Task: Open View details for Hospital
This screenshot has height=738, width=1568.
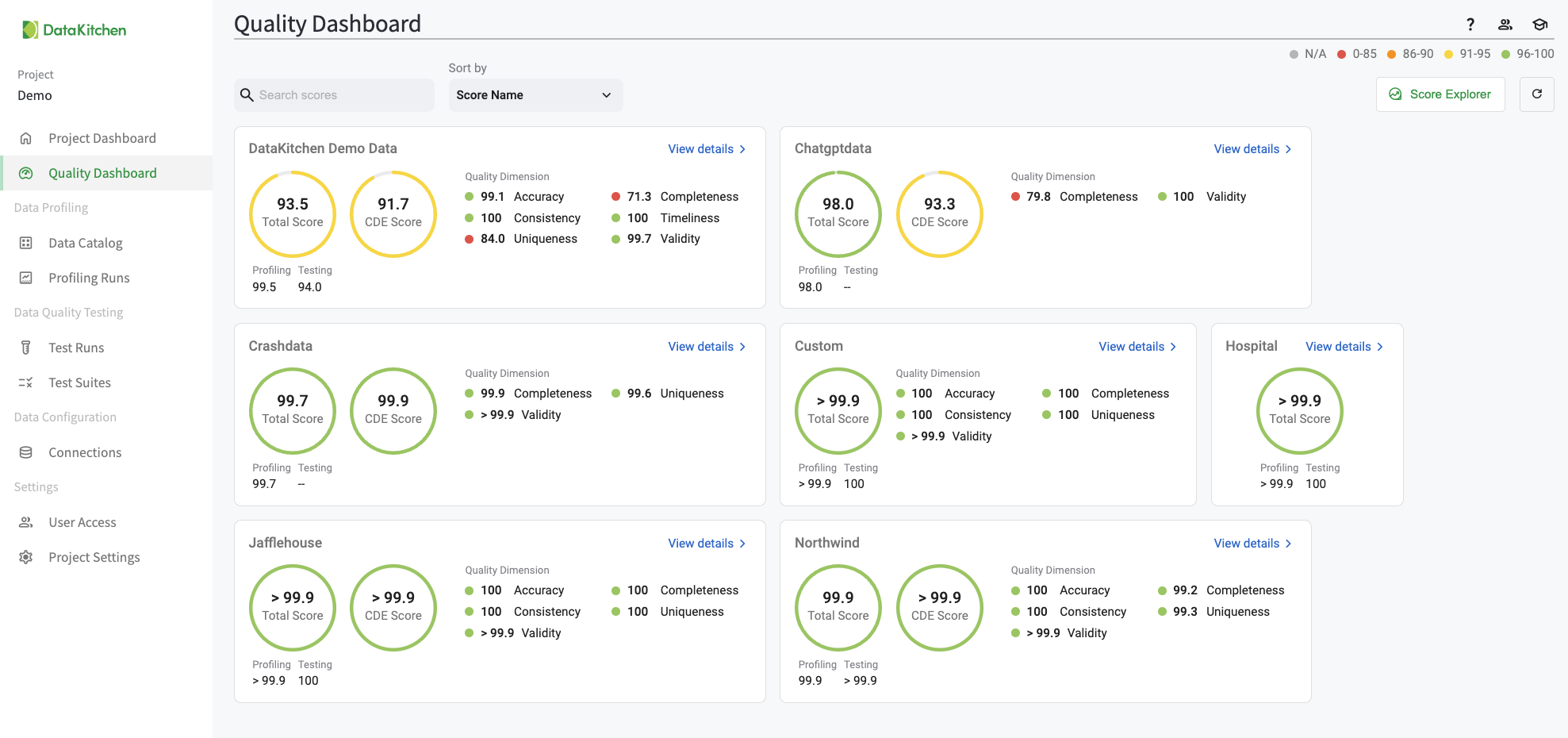Action: coord(1338,347)
